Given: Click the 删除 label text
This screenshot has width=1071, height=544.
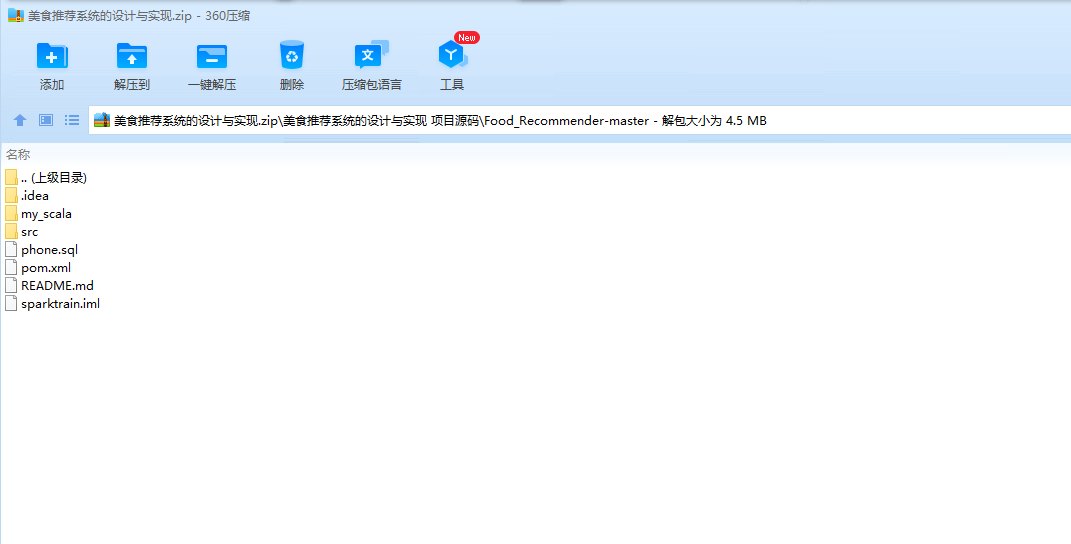Looking at the screenshot, I should 292,85.
